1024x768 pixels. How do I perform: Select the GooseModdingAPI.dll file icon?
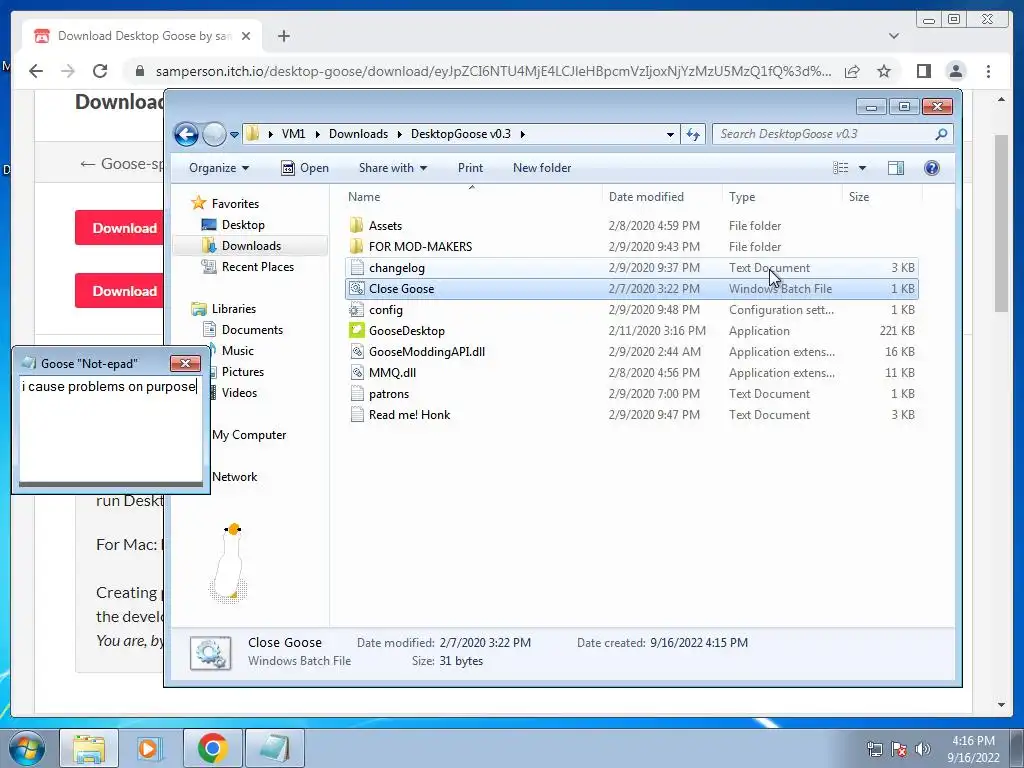(x=357, y=351)
